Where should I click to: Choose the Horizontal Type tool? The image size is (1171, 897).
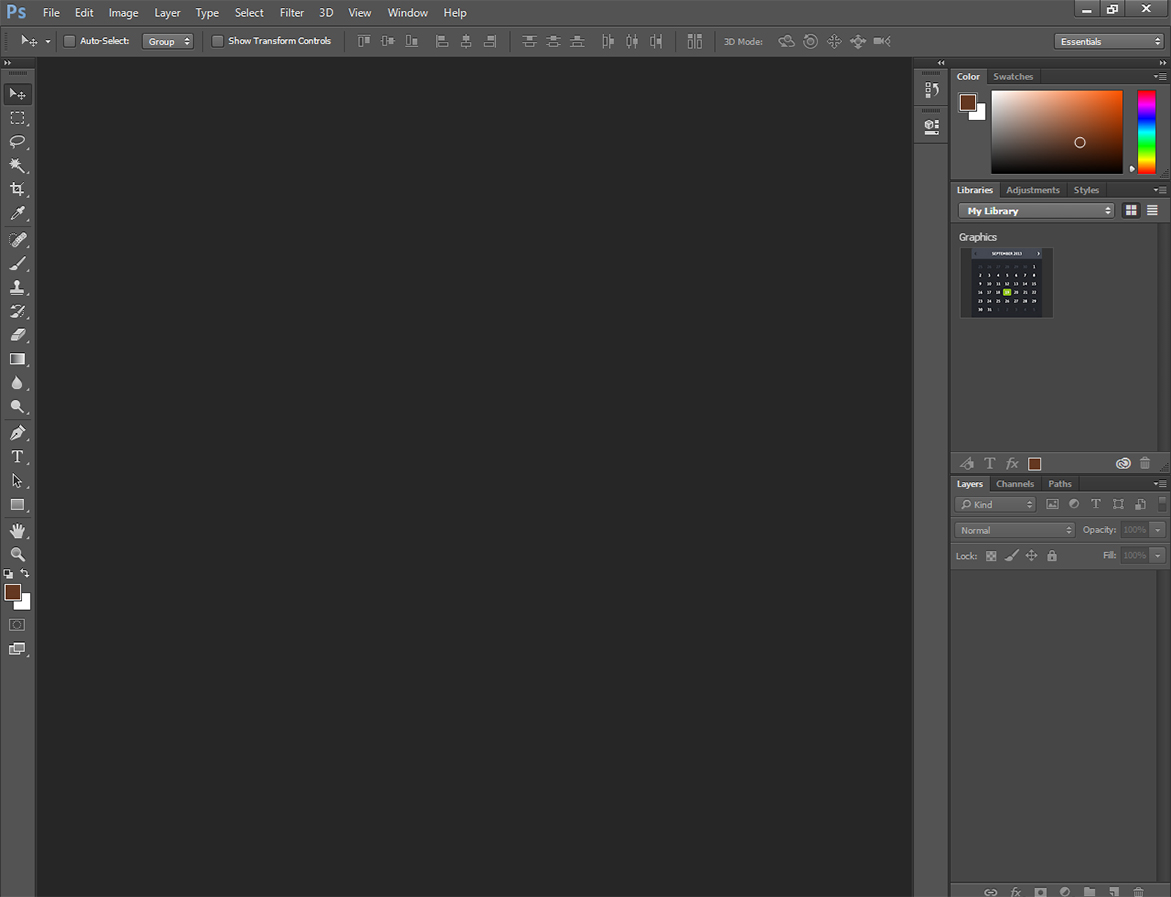tap(17, 457)
